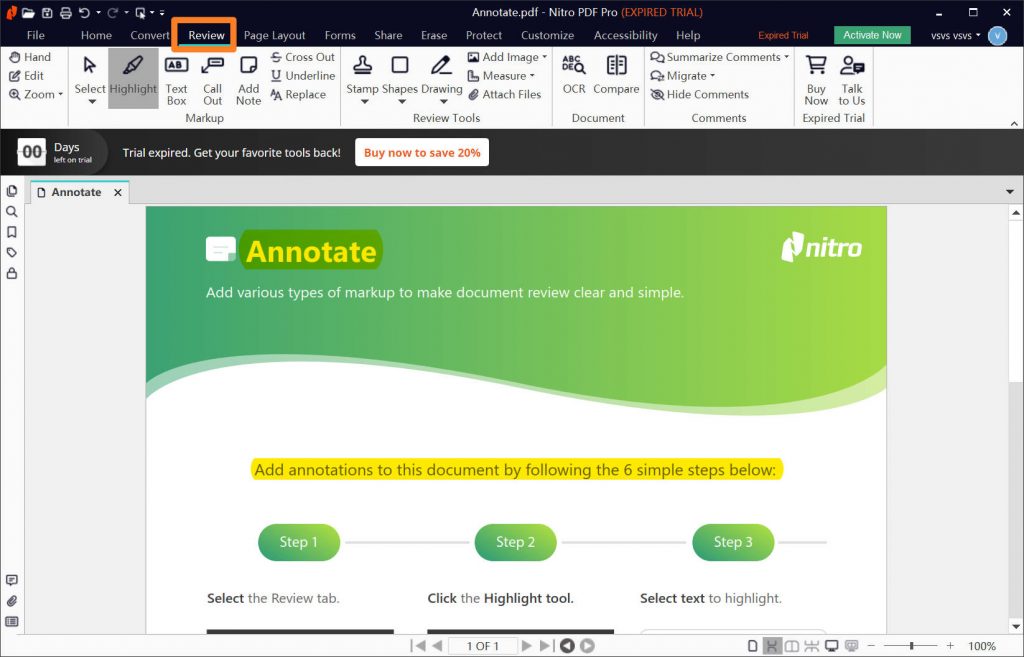Switch to facing pages layout view
The width and height of the screenshot is (1024, 657).
[792, 646]
